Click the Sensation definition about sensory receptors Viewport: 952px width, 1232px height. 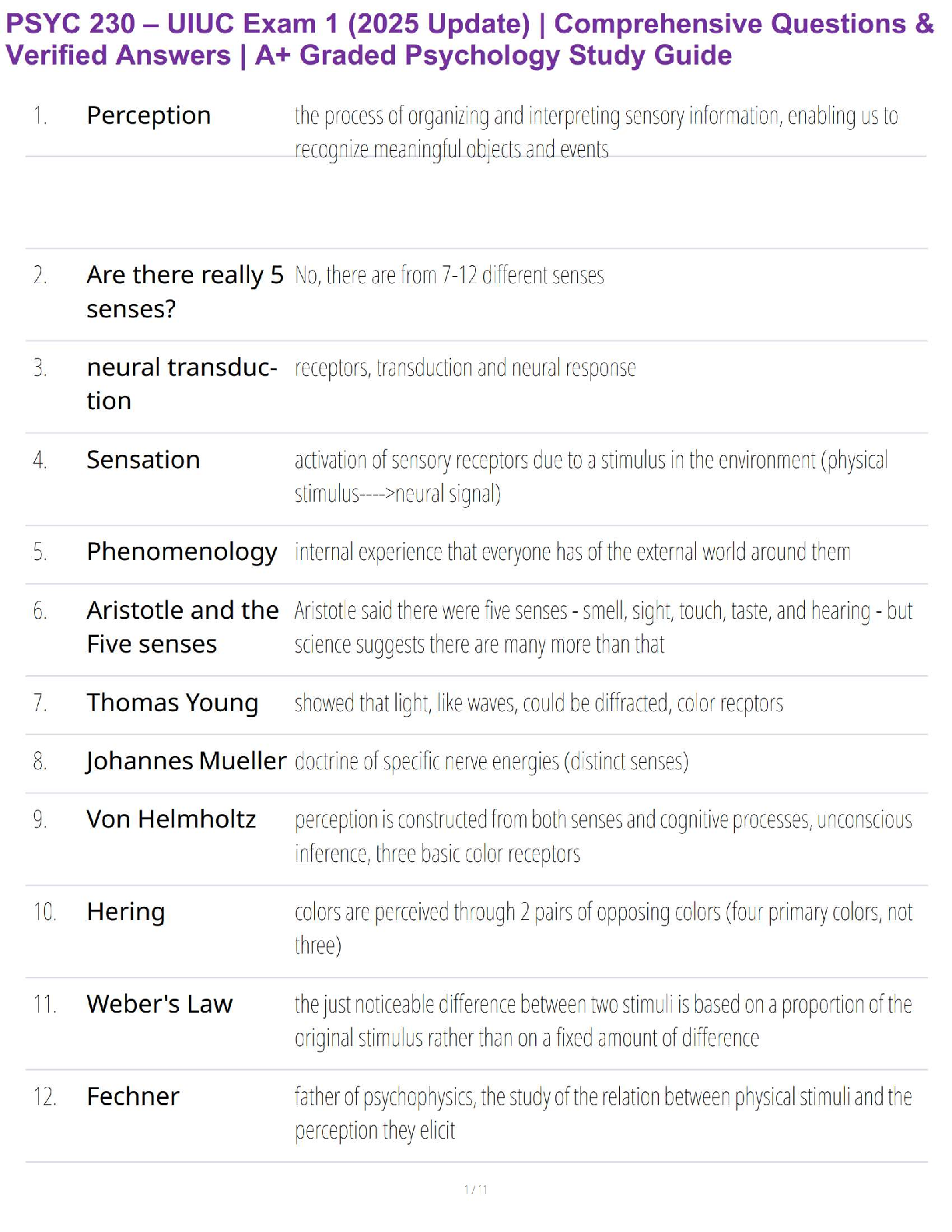click(590, 476)
